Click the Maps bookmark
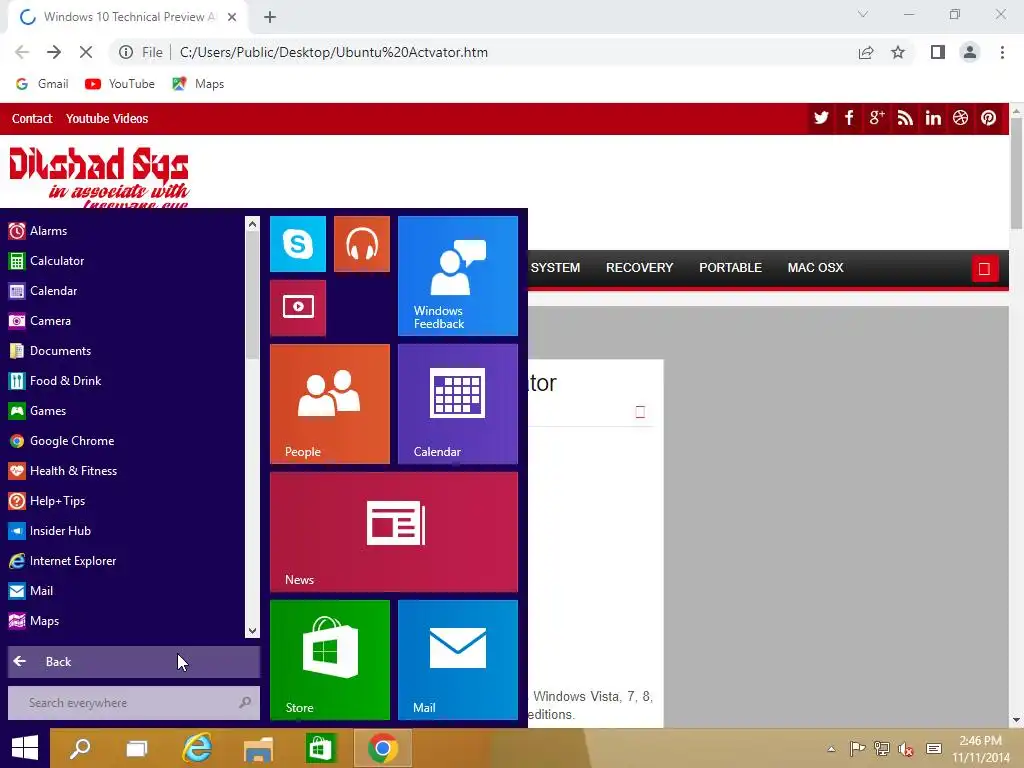Image resolution: width=1024 pixels, height=768 pixels. pos(199,84)
